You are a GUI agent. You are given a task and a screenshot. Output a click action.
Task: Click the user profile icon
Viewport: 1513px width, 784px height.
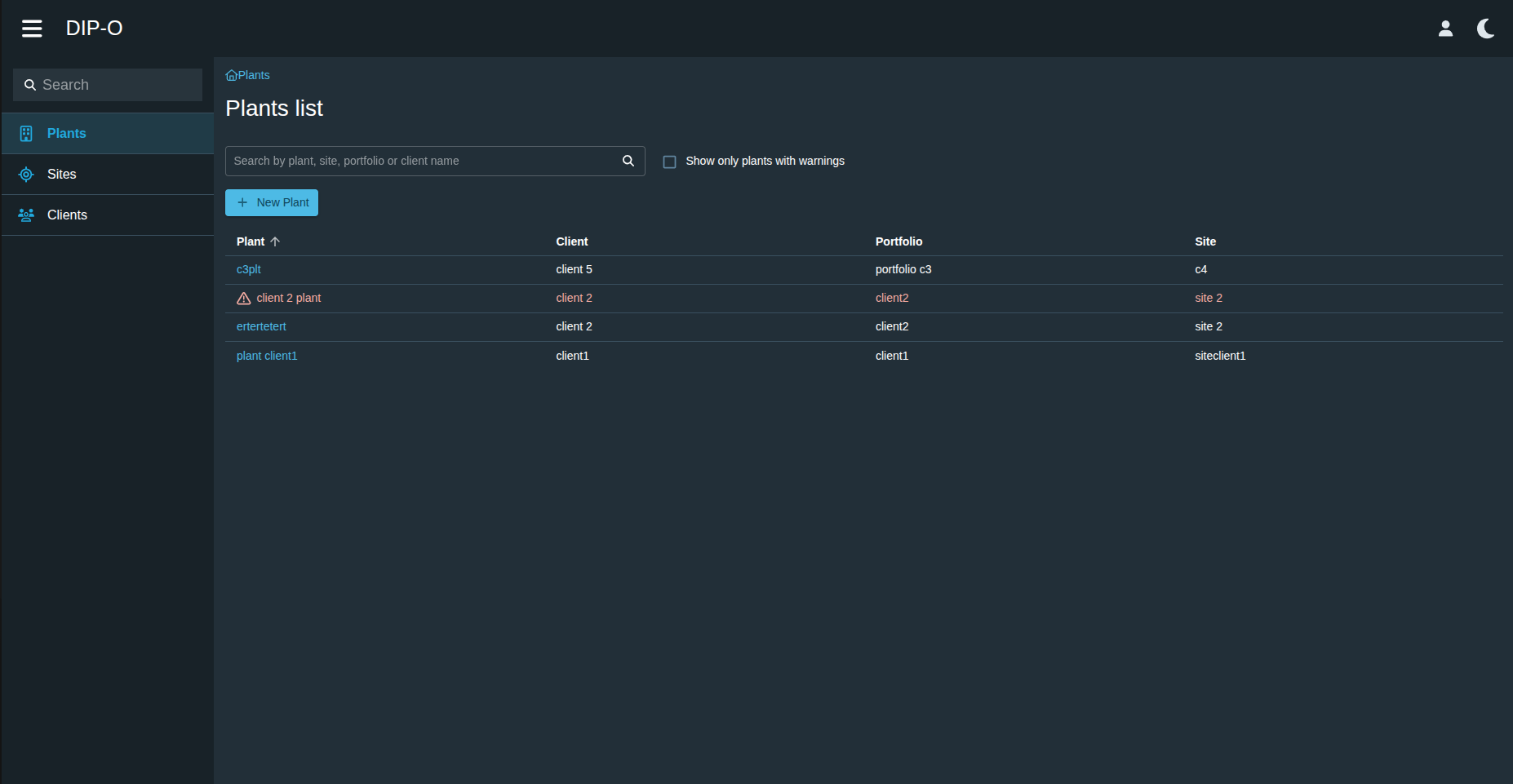[1445, 29]
